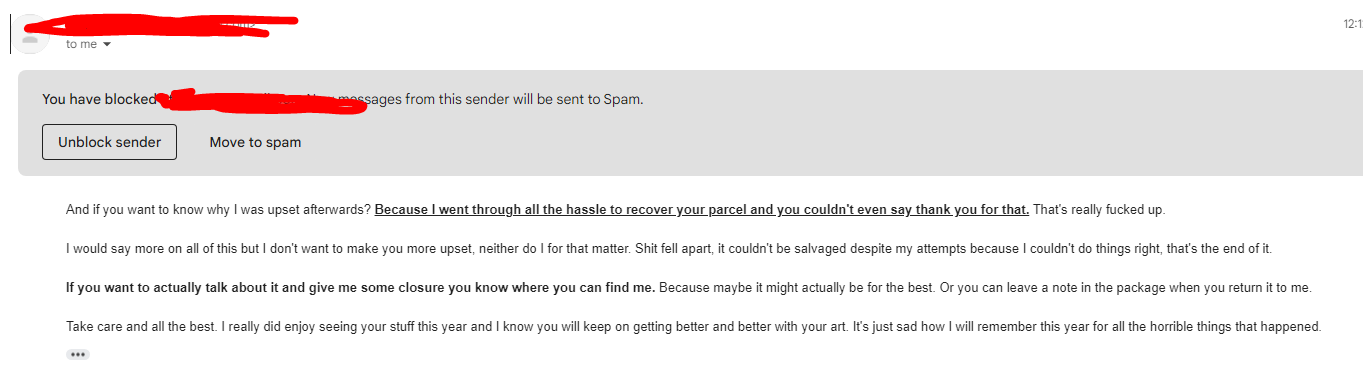
Task: Click the message timestamp at the right
Action: pos(1353,23)
